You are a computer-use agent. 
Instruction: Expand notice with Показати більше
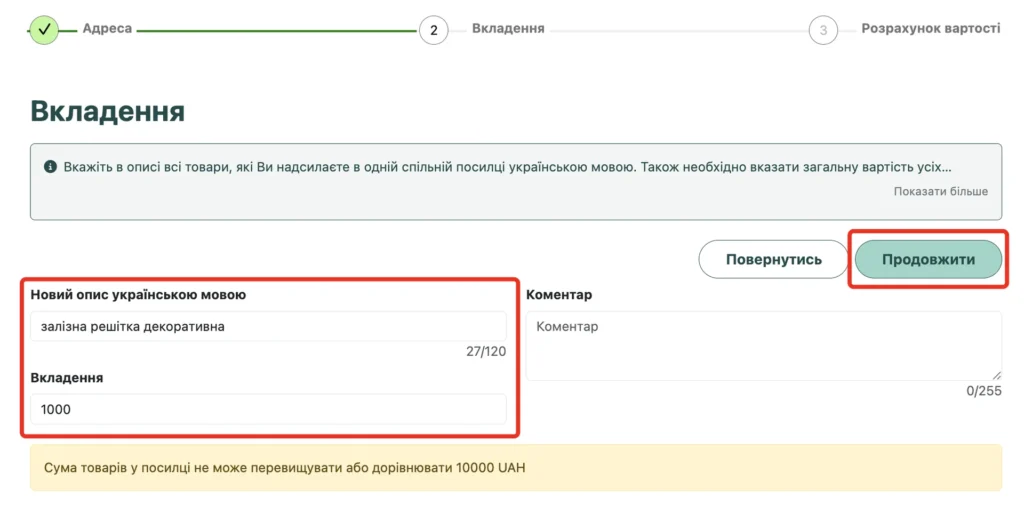(x=940, y=191)
